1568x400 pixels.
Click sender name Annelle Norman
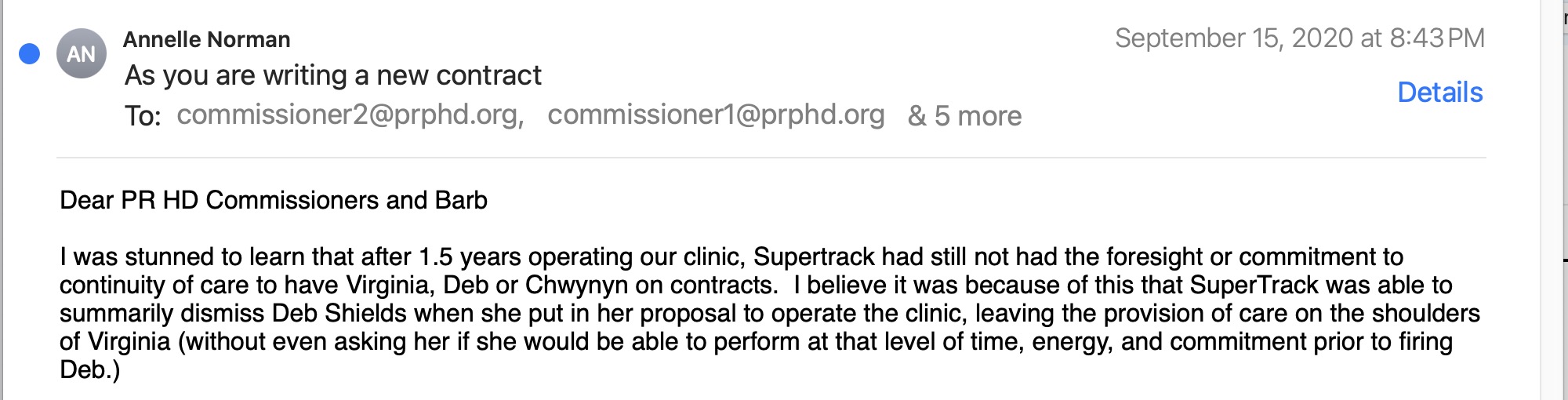(x=206, y=39)
